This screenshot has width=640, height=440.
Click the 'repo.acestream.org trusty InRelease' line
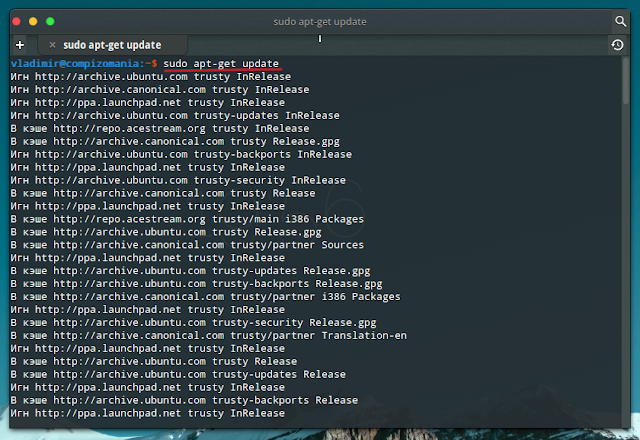pyautogui.click(x=160, y=129)
